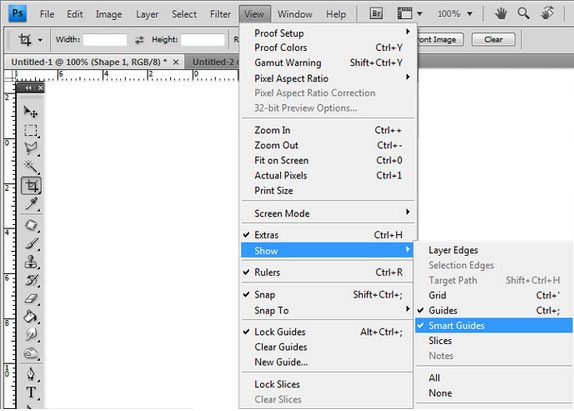This screenshot has width=574, height=411.
Task: Choose New Guide... menu item
Action: click(327, 362)
